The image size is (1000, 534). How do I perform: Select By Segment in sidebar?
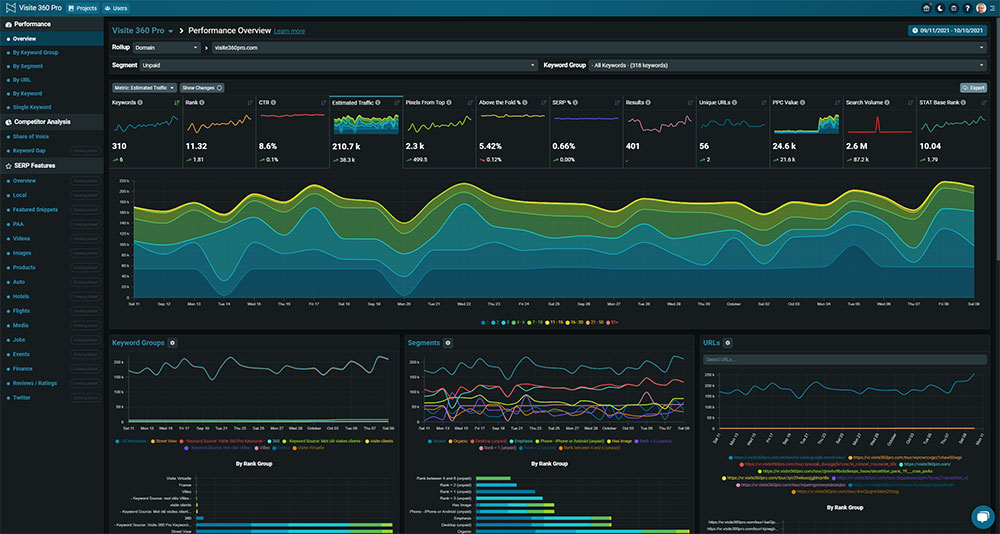pos(28,66)
